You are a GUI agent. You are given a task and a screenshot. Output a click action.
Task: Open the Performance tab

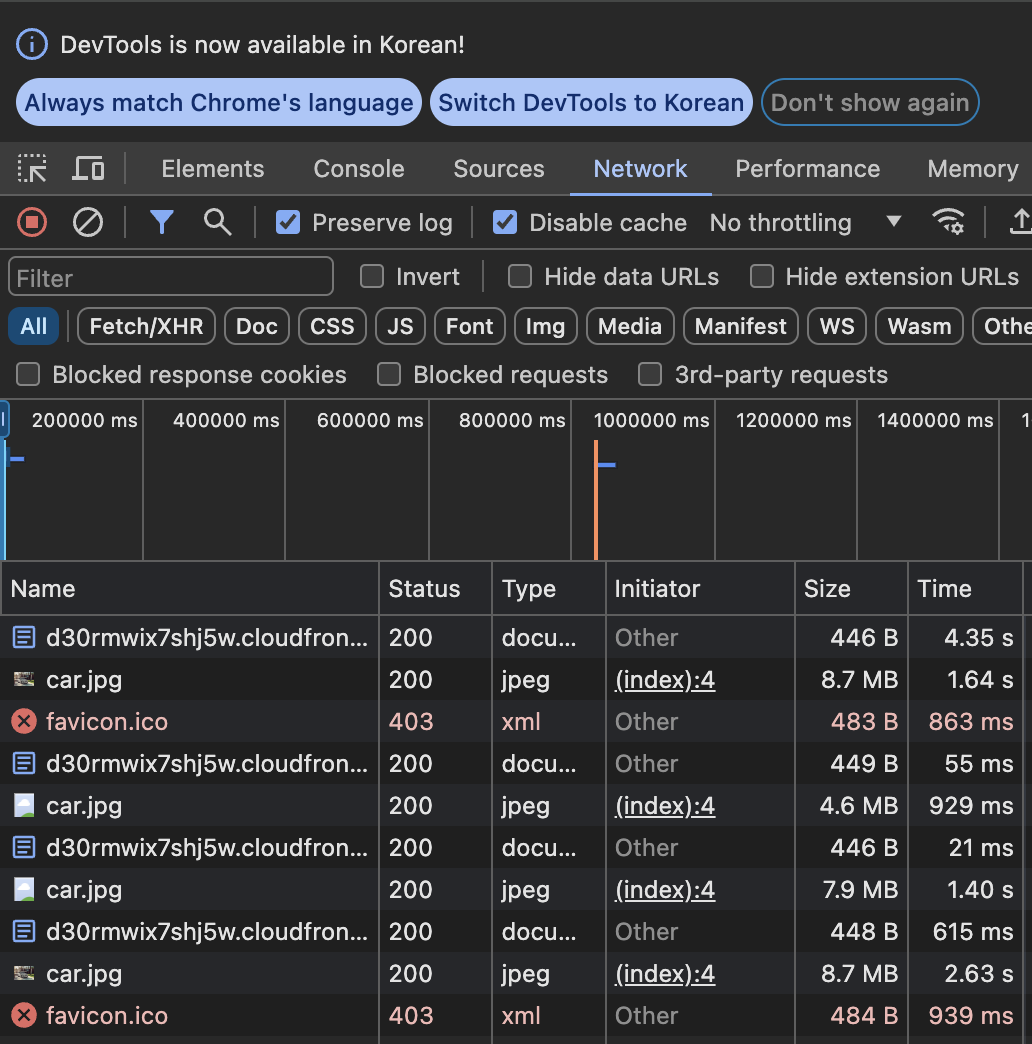click(x=807, y=169)
